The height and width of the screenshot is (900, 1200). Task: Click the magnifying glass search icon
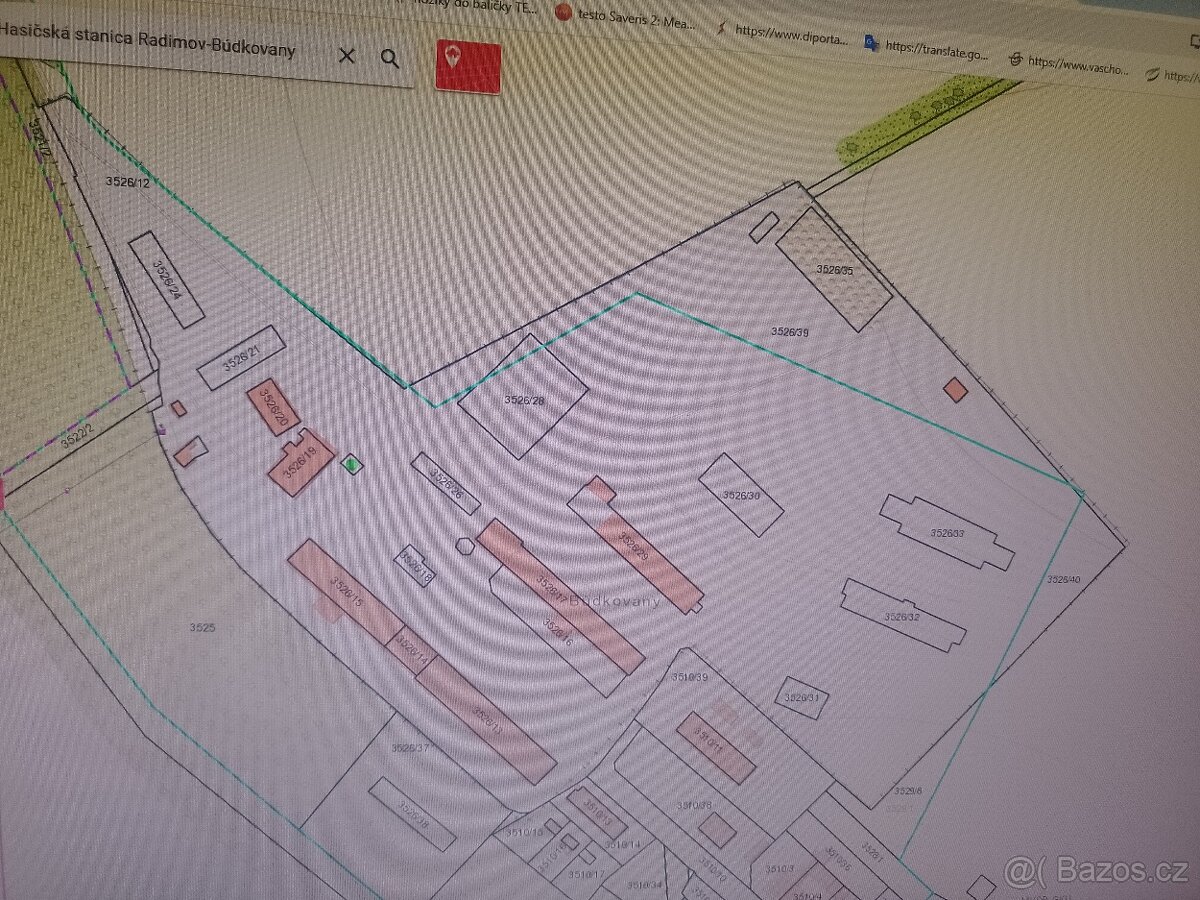tap(390, 58)
